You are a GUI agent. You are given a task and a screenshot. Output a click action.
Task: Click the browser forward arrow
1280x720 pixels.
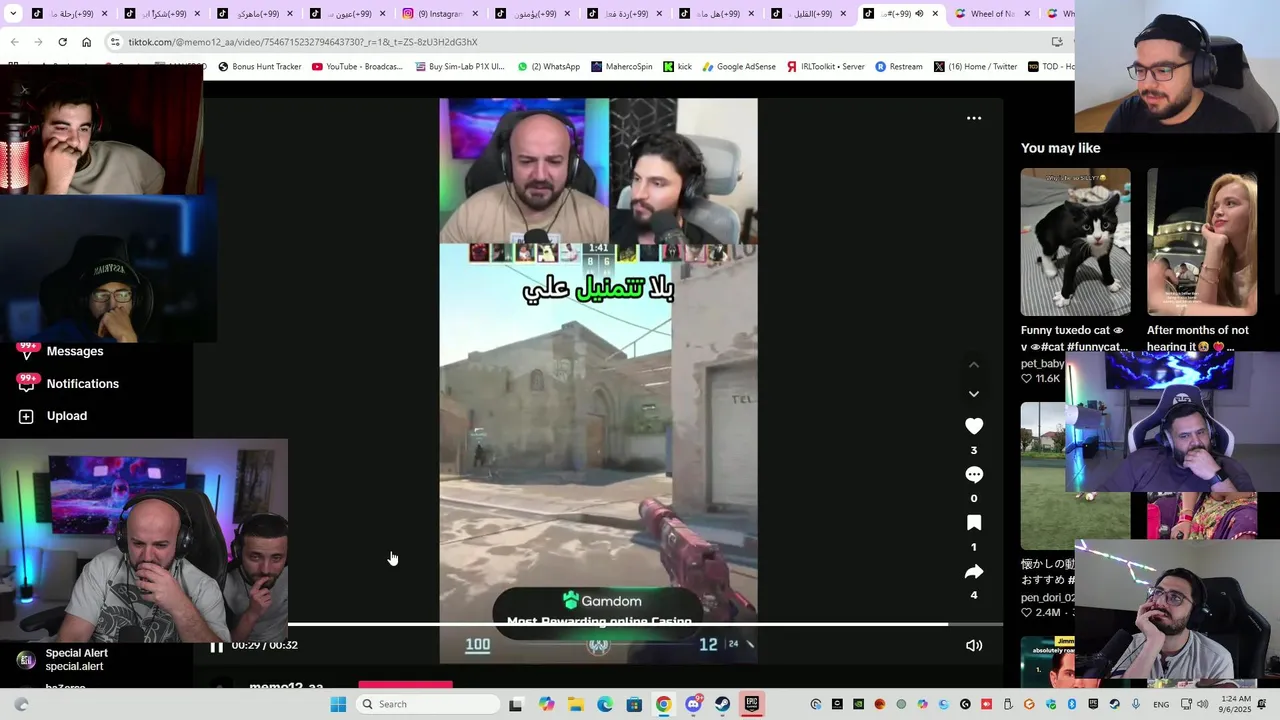coord(38,42)
